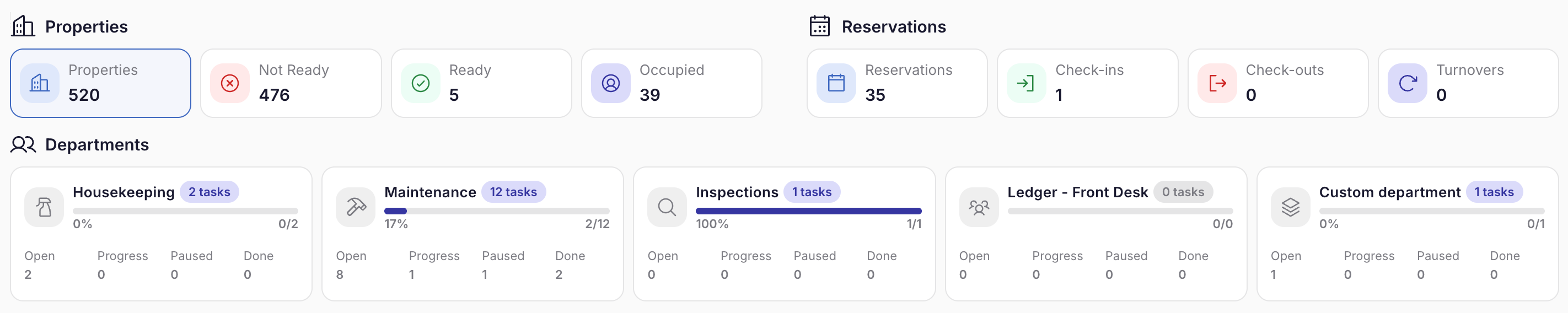This screenshot has width=1568, height=313.
Task: Open the Maintenance 12 tasks badge
Action: [x=513, y=192]
